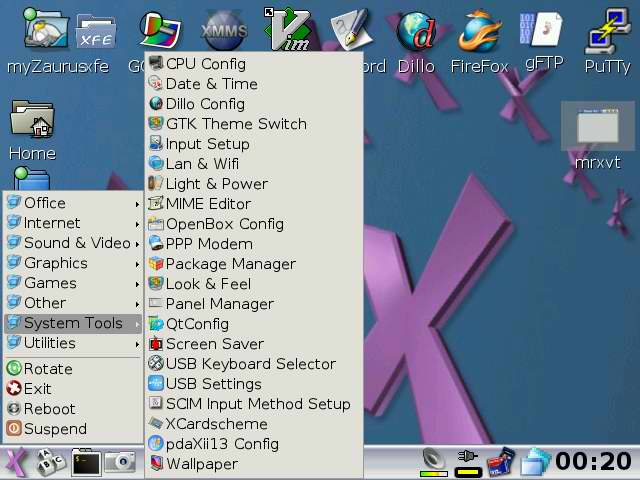The image size is (640, 480).
Task: Click the camera screenshot icon in panel
Action: [120, 461]
